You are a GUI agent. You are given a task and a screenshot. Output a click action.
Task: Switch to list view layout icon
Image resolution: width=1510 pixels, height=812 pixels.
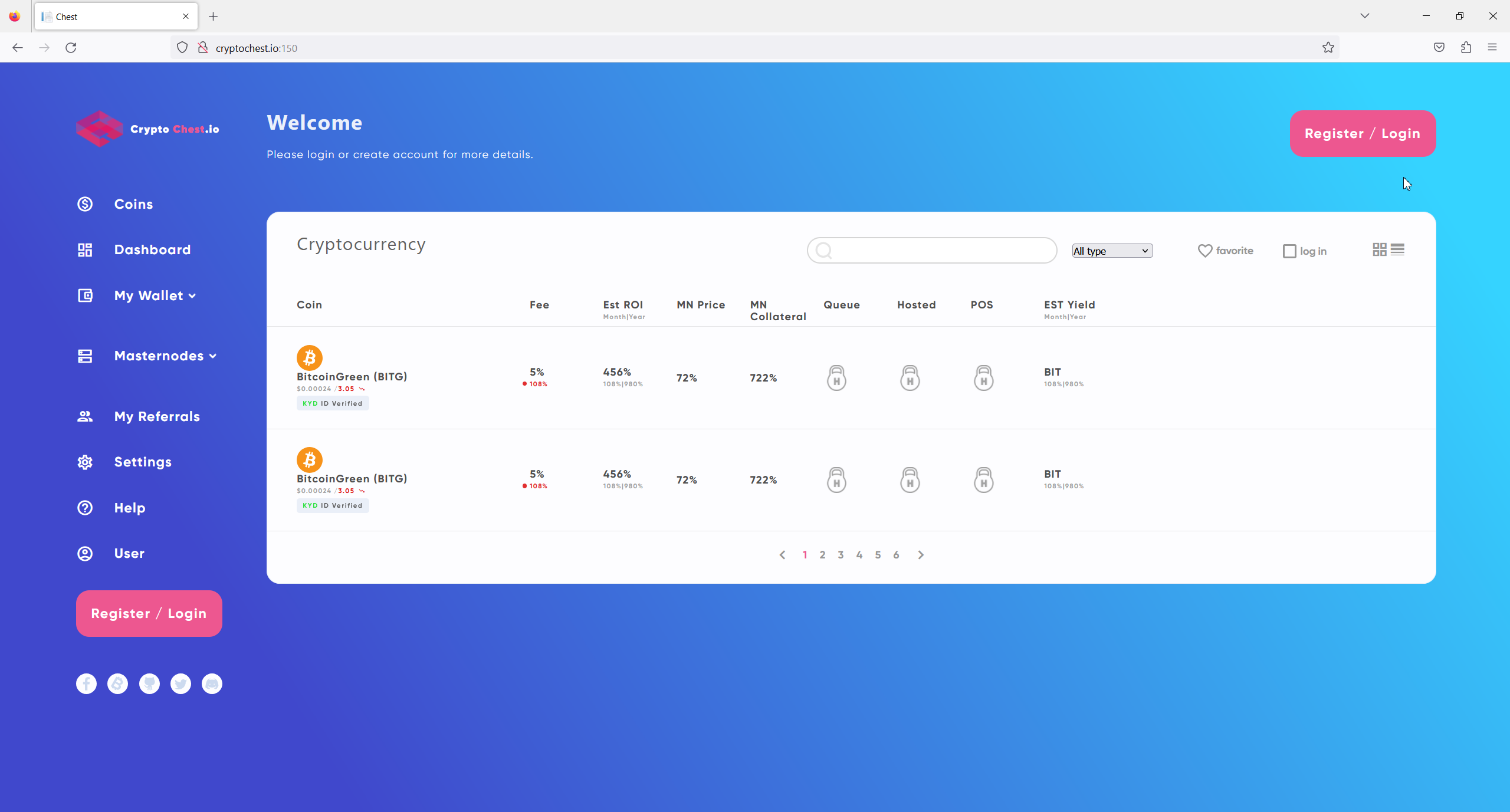pyautogui.click(x=1397, y=249)
